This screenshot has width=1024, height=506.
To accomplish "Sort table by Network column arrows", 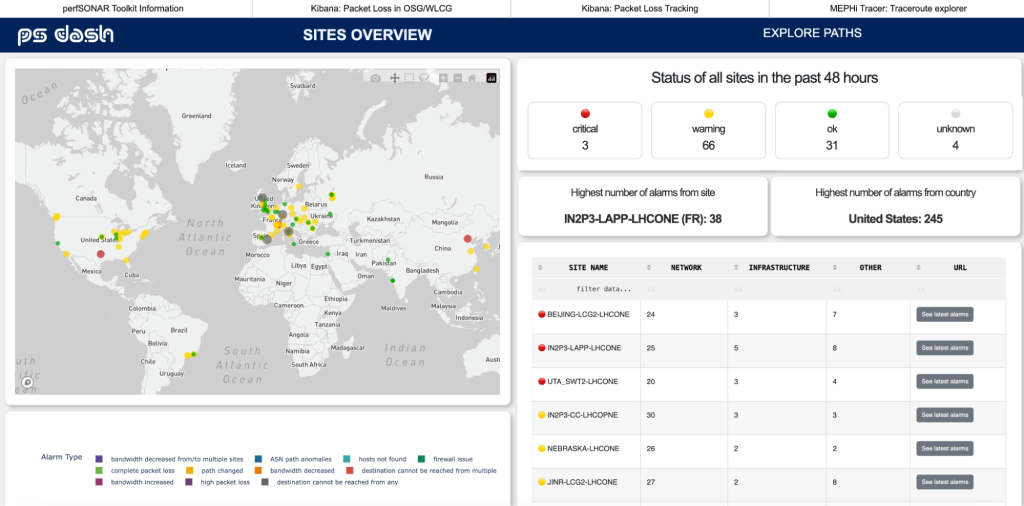I will (650, 268).
